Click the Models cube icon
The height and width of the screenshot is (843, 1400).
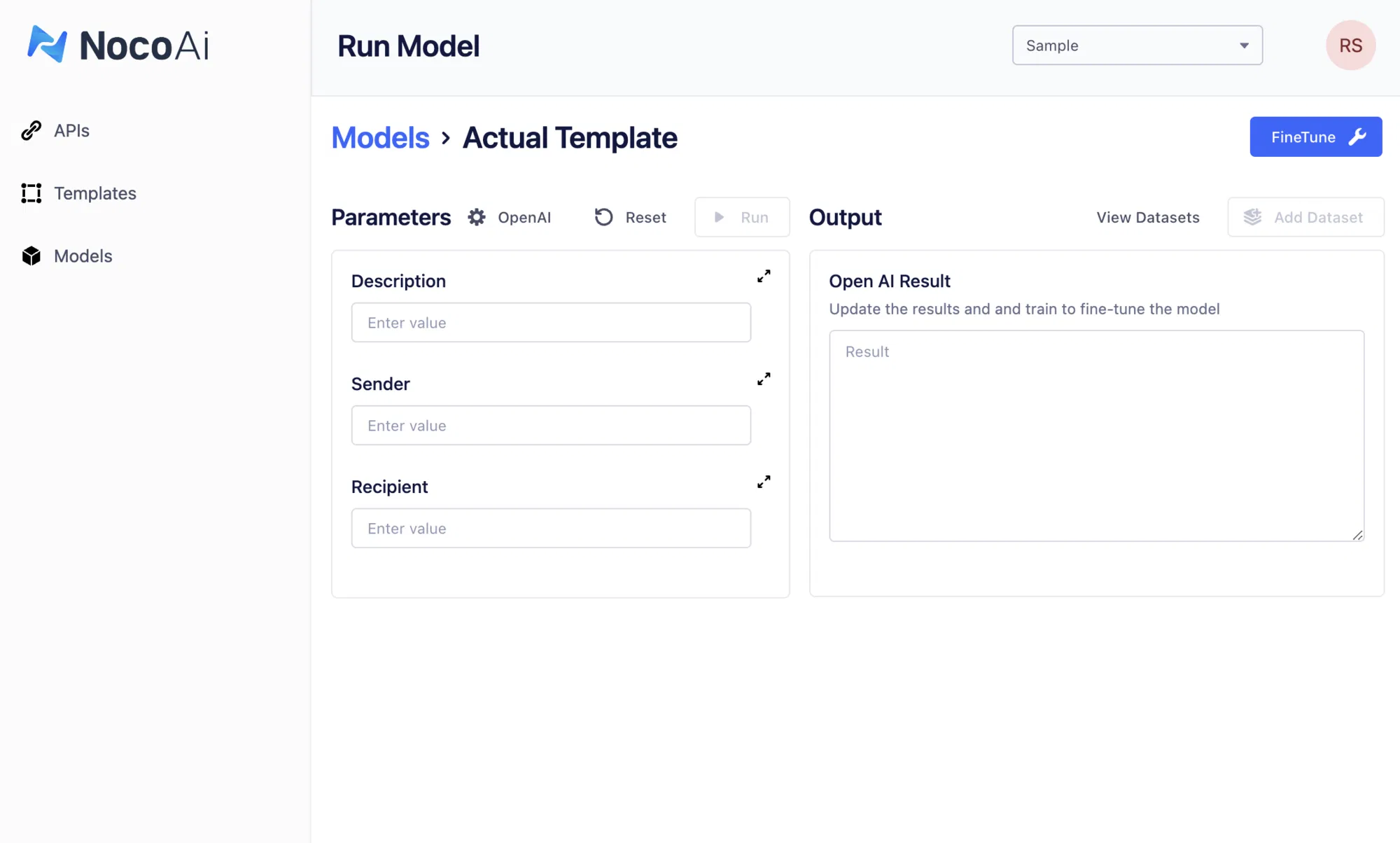coord(31,256)
